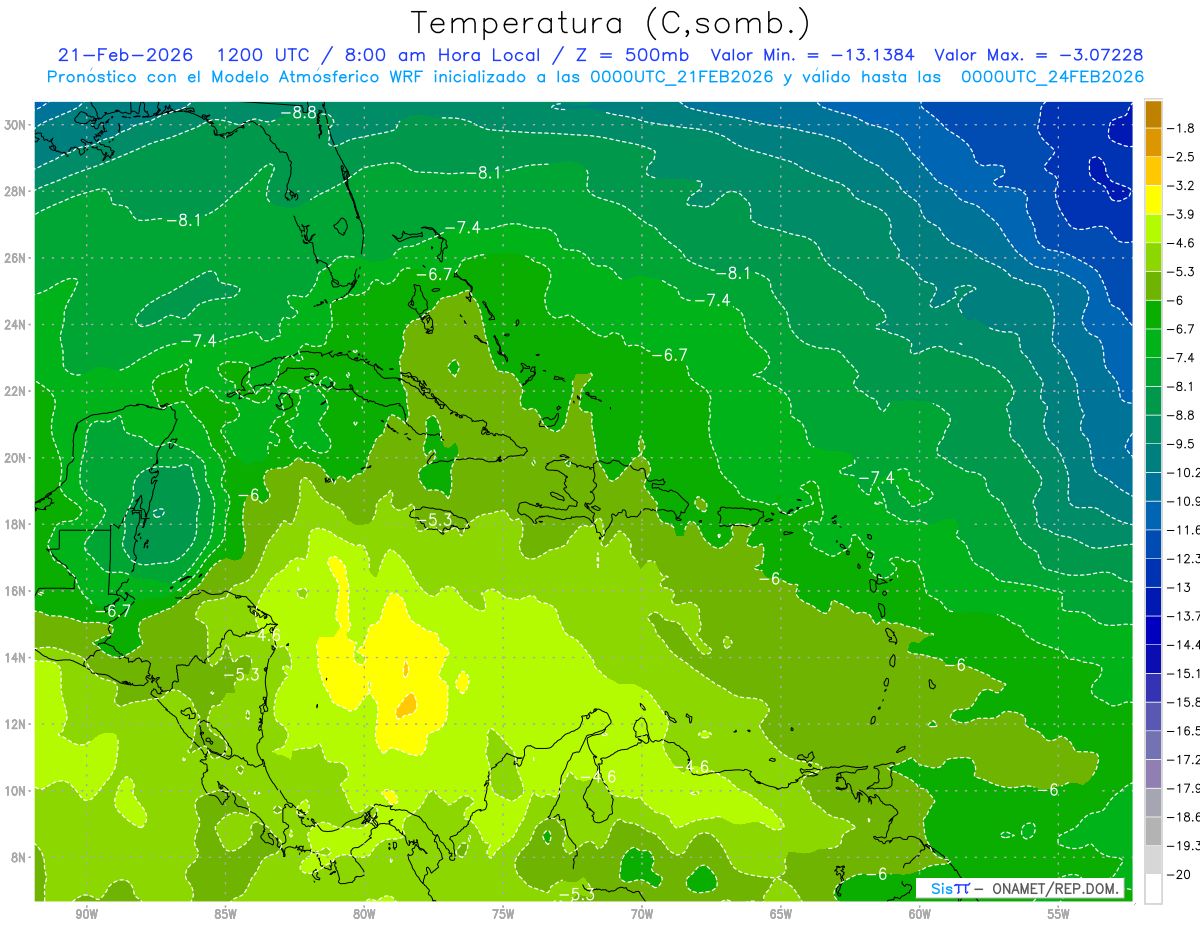The height and width of the screenshot is (927, 1200).
Task: Click the '8N' latitude label
Action: [18, 857]
